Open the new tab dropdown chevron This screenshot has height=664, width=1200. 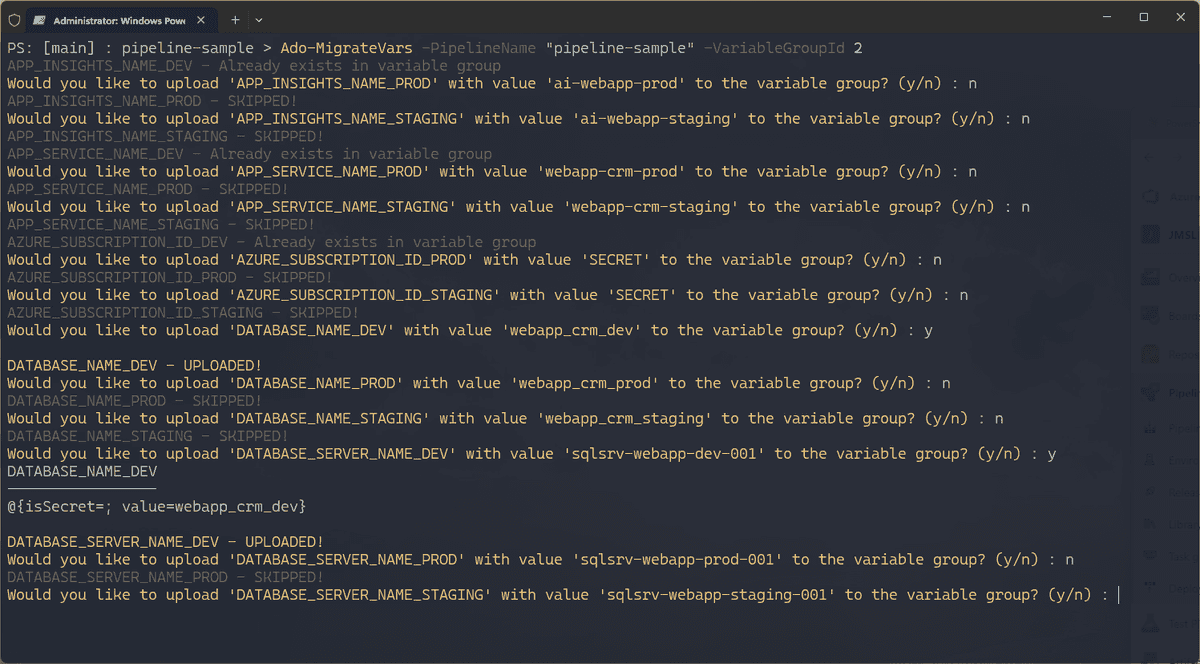coord(259,19)
